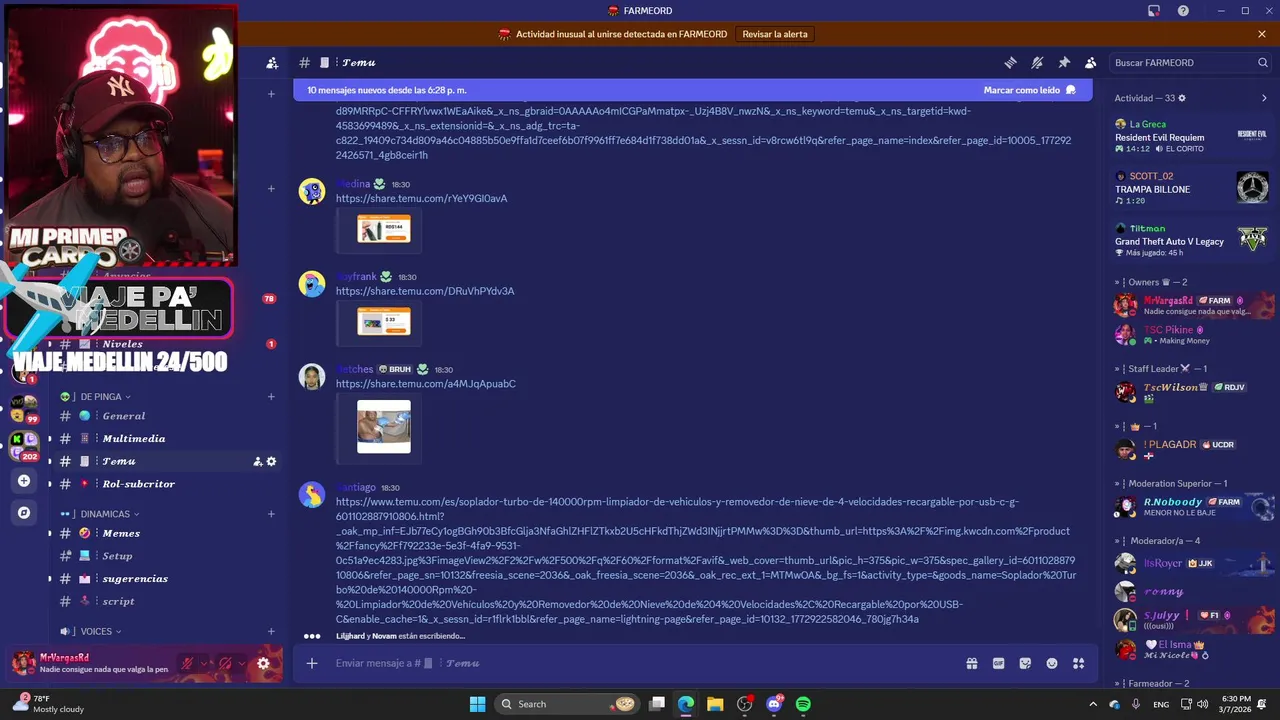The height and width of the screenshot is (720, 1280).
Task: Open the apps launcher icon in message bar
Action: (1079, 663)
